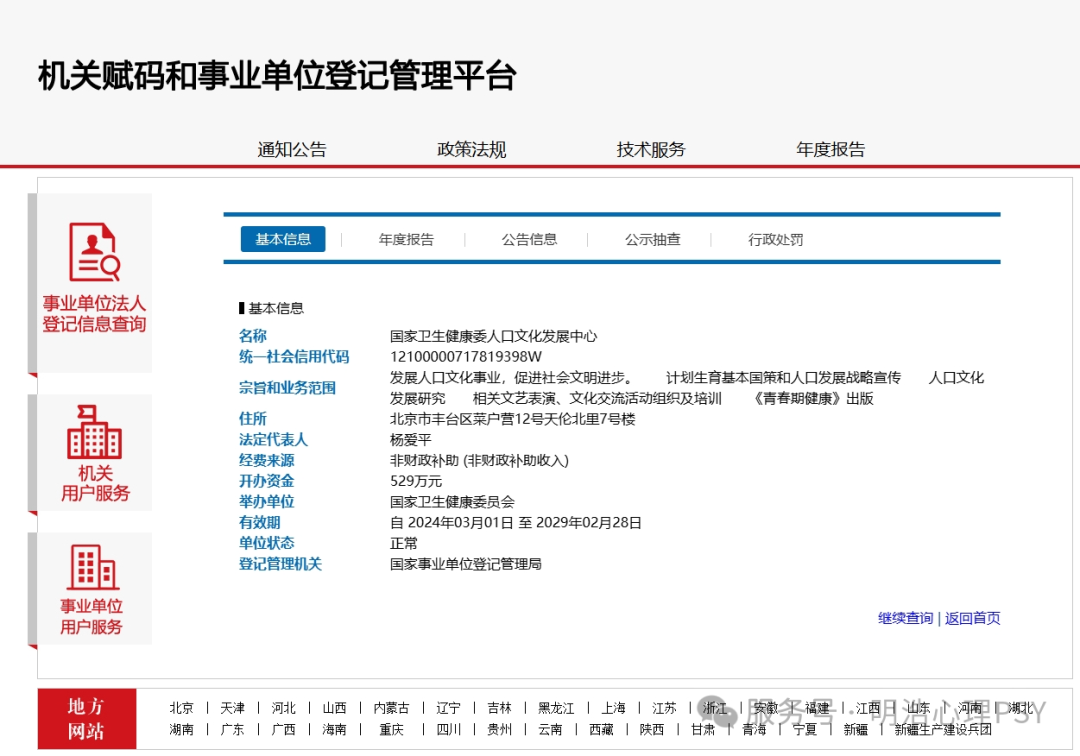This screenshot has width=1080, height=756.
Task: Click the red 地方网站 label block
Action: click(86, 718)
